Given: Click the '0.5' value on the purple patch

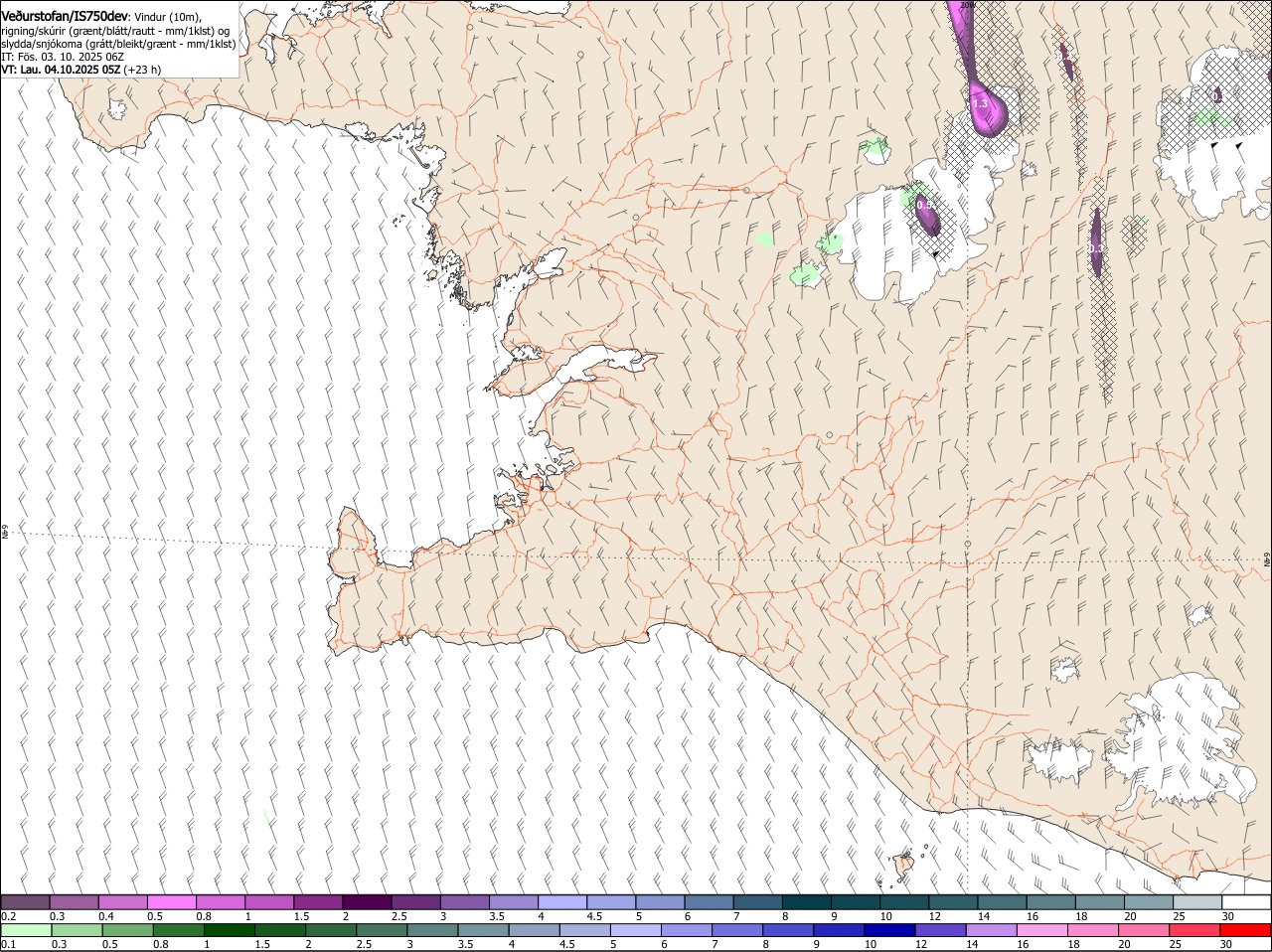Looking at the screenshot, I should [924, 205].
